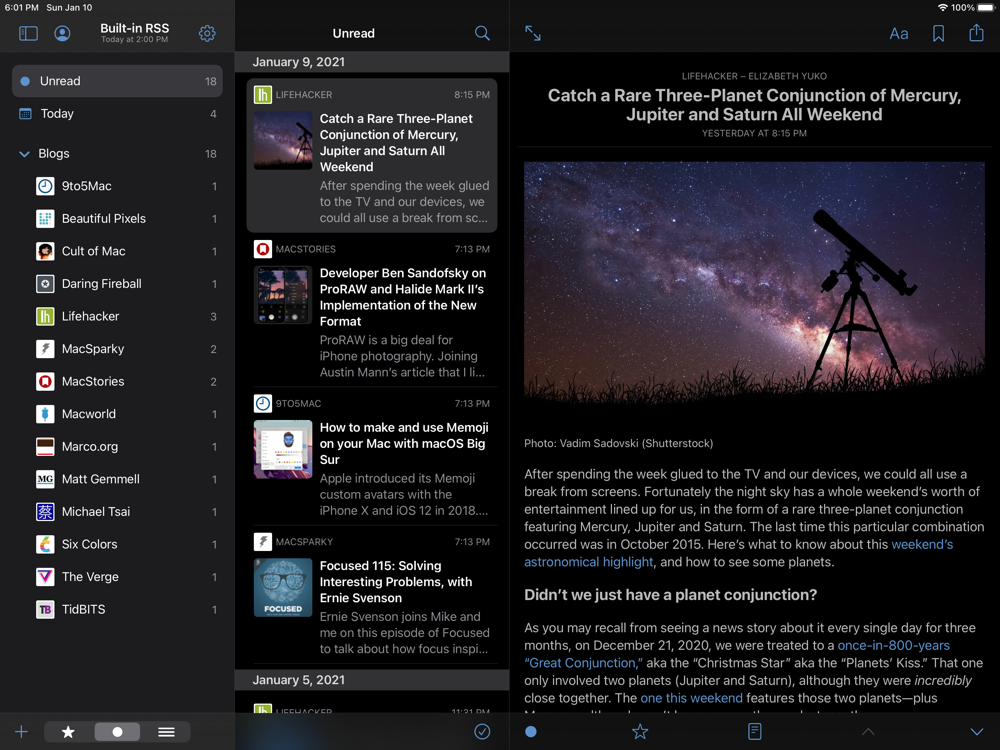
Task: Open the Memoji on macOS Big Sur article
Action: click(372, 457)
